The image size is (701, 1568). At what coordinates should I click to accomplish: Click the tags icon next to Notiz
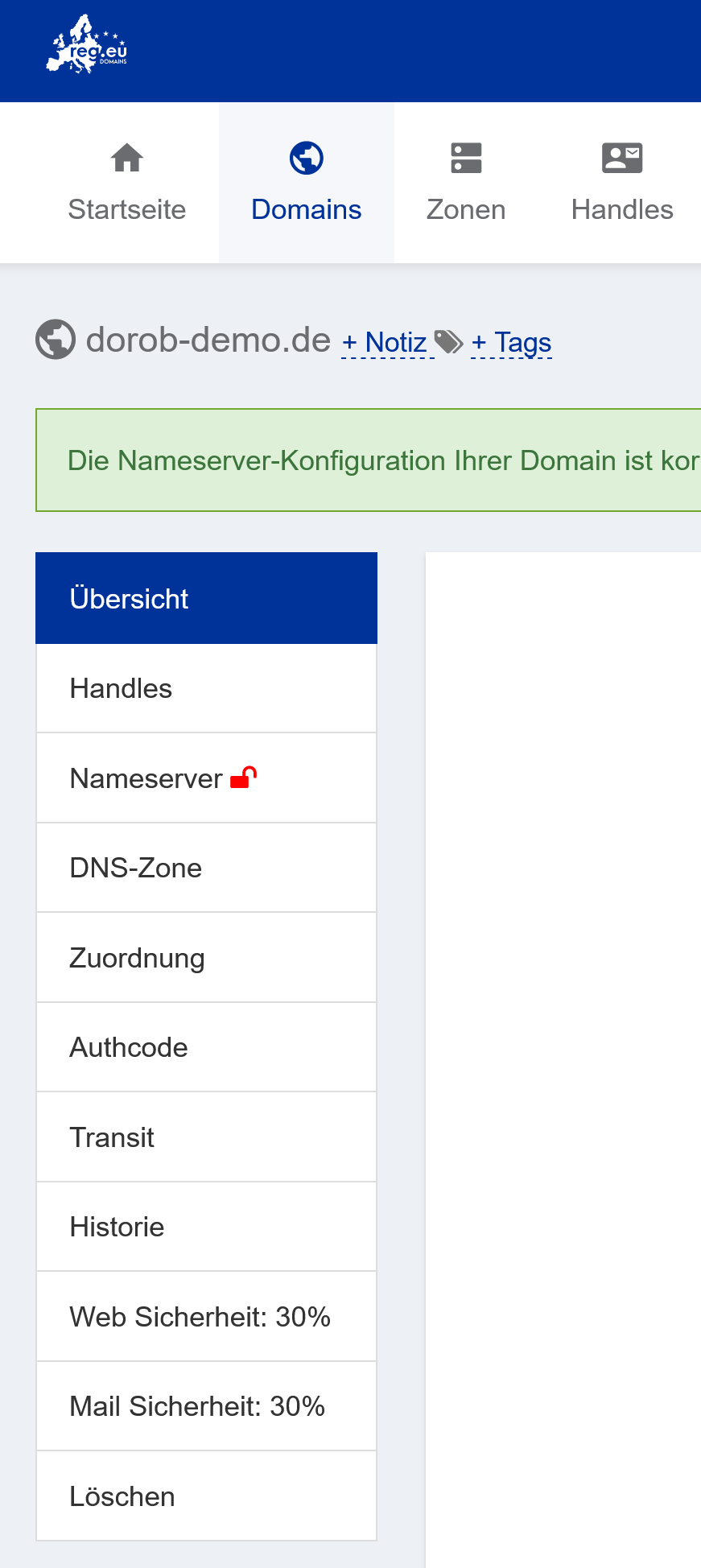click(x=448, y=342)
